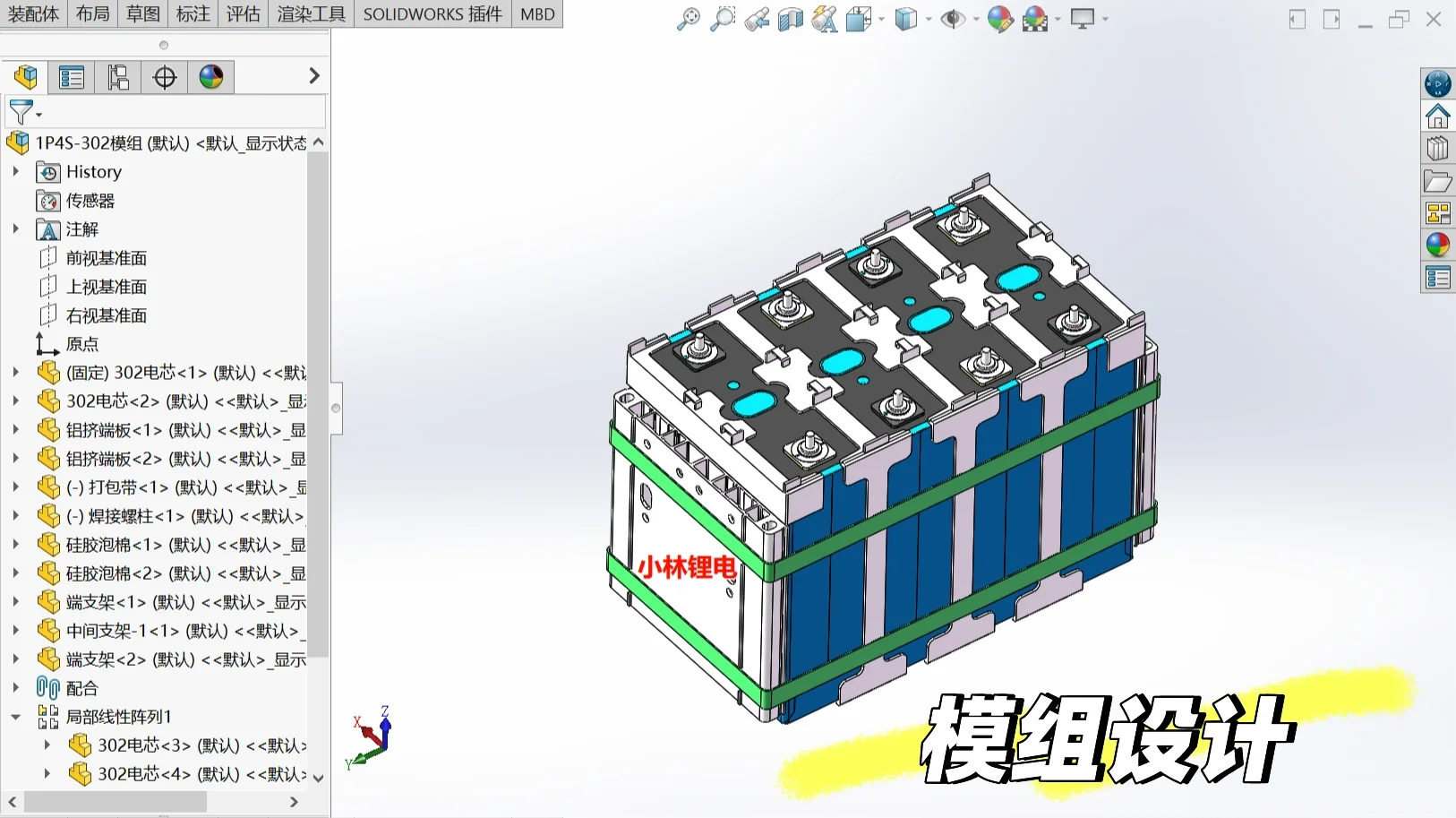Select the 端支架<2> component
Viewport: 1456px width, 818px height.
(171, 659)
